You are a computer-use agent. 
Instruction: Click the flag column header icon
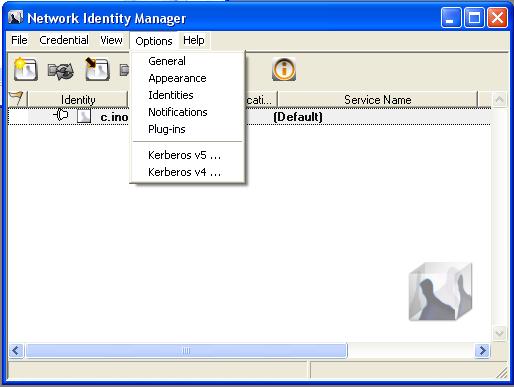point(16,99)
